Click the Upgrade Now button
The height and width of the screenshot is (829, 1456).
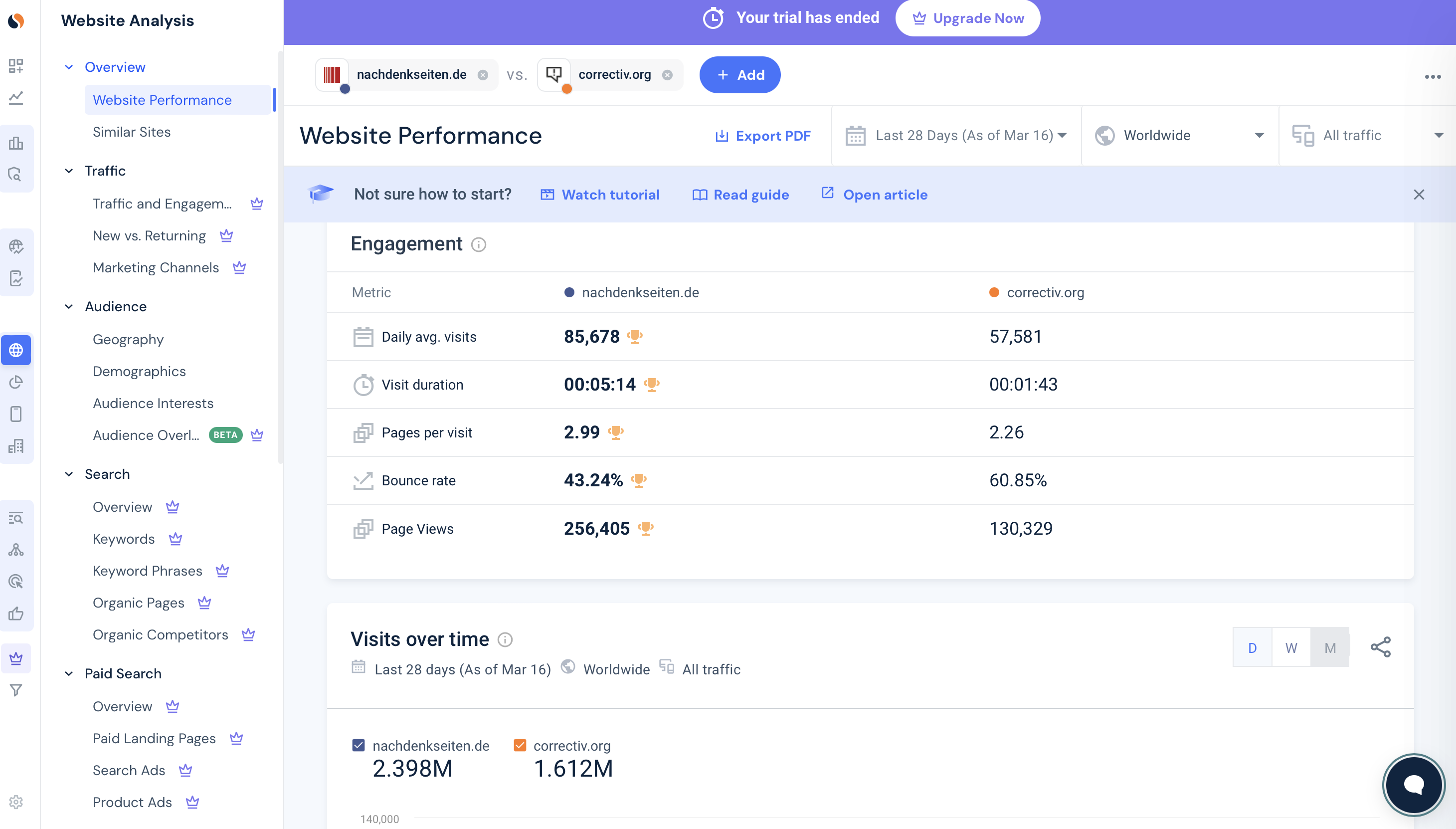[x=968, y=18]
